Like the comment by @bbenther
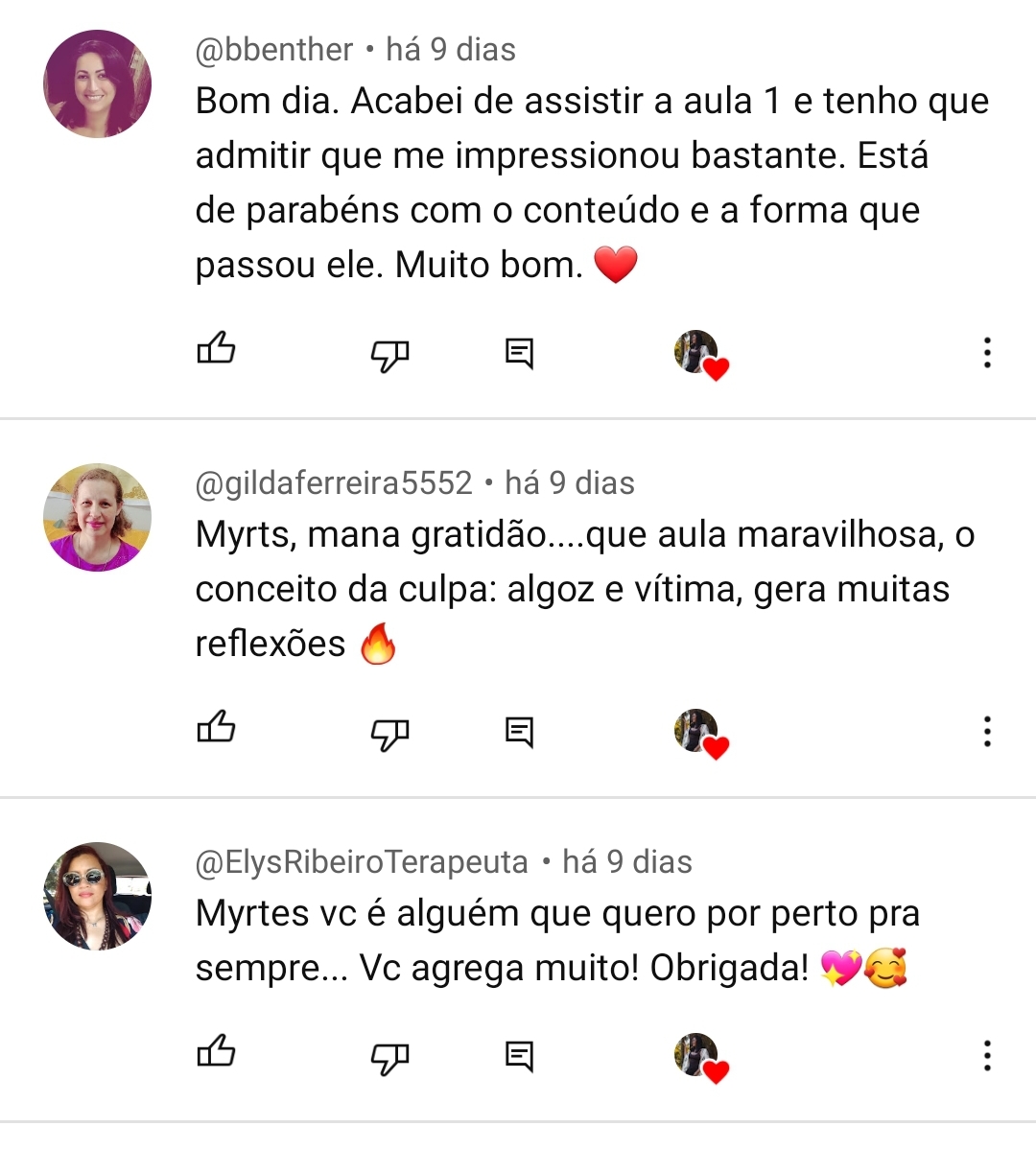Viewport: 1036px width, 1150px height. (216, 349)
